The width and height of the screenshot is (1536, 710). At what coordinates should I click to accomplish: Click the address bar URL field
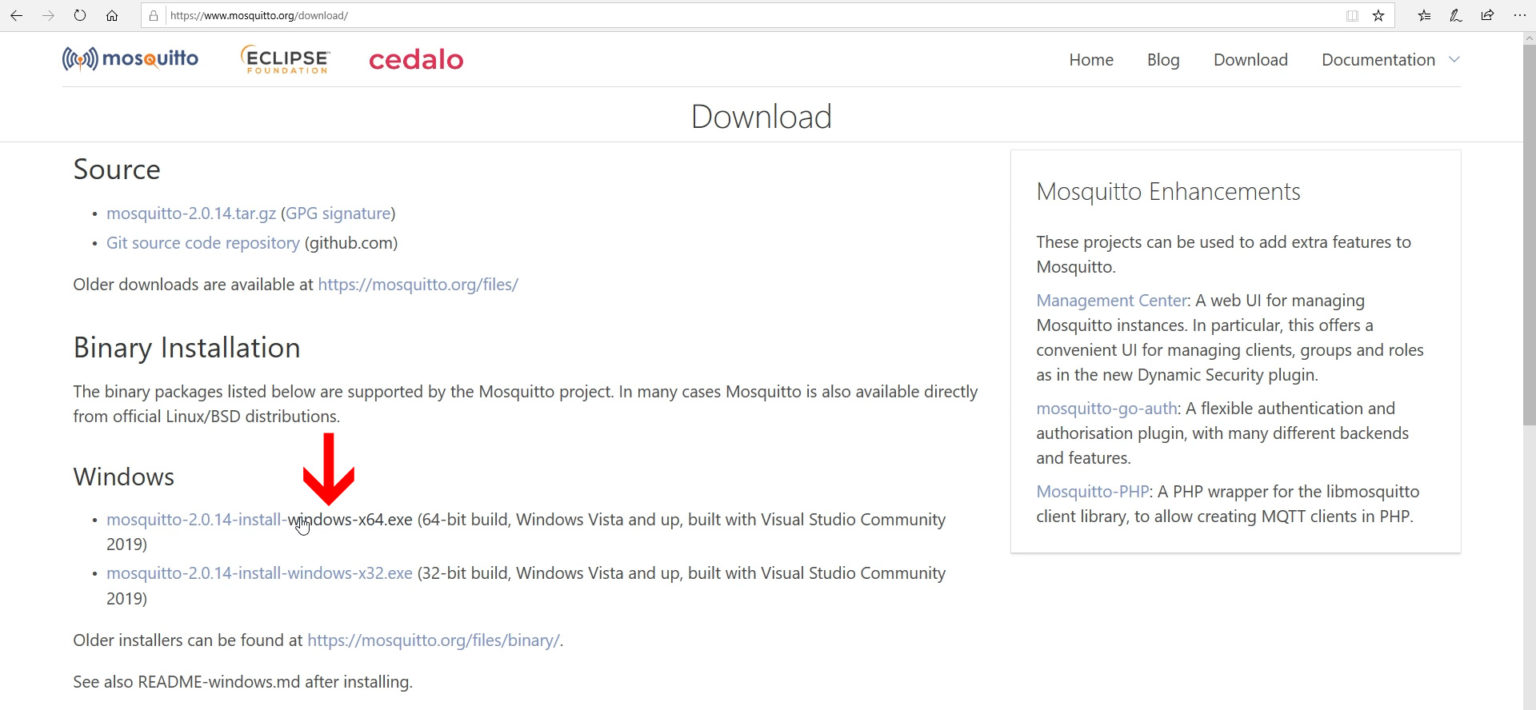coord(700,16)
